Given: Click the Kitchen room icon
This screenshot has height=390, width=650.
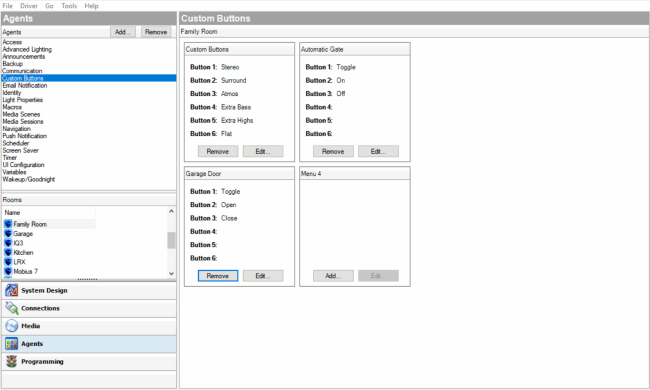Looking at the screenshot, I should tap(8, 252).
